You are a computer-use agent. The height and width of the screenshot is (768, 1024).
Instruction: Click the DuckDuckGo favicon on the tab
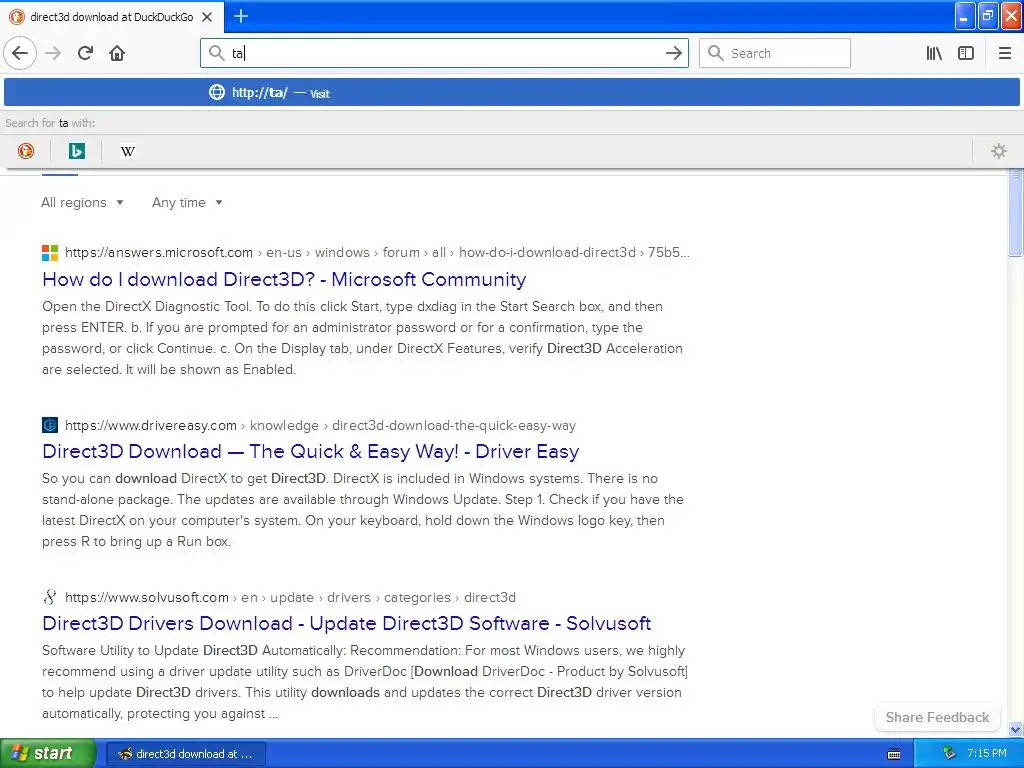(x=17, y=17)
